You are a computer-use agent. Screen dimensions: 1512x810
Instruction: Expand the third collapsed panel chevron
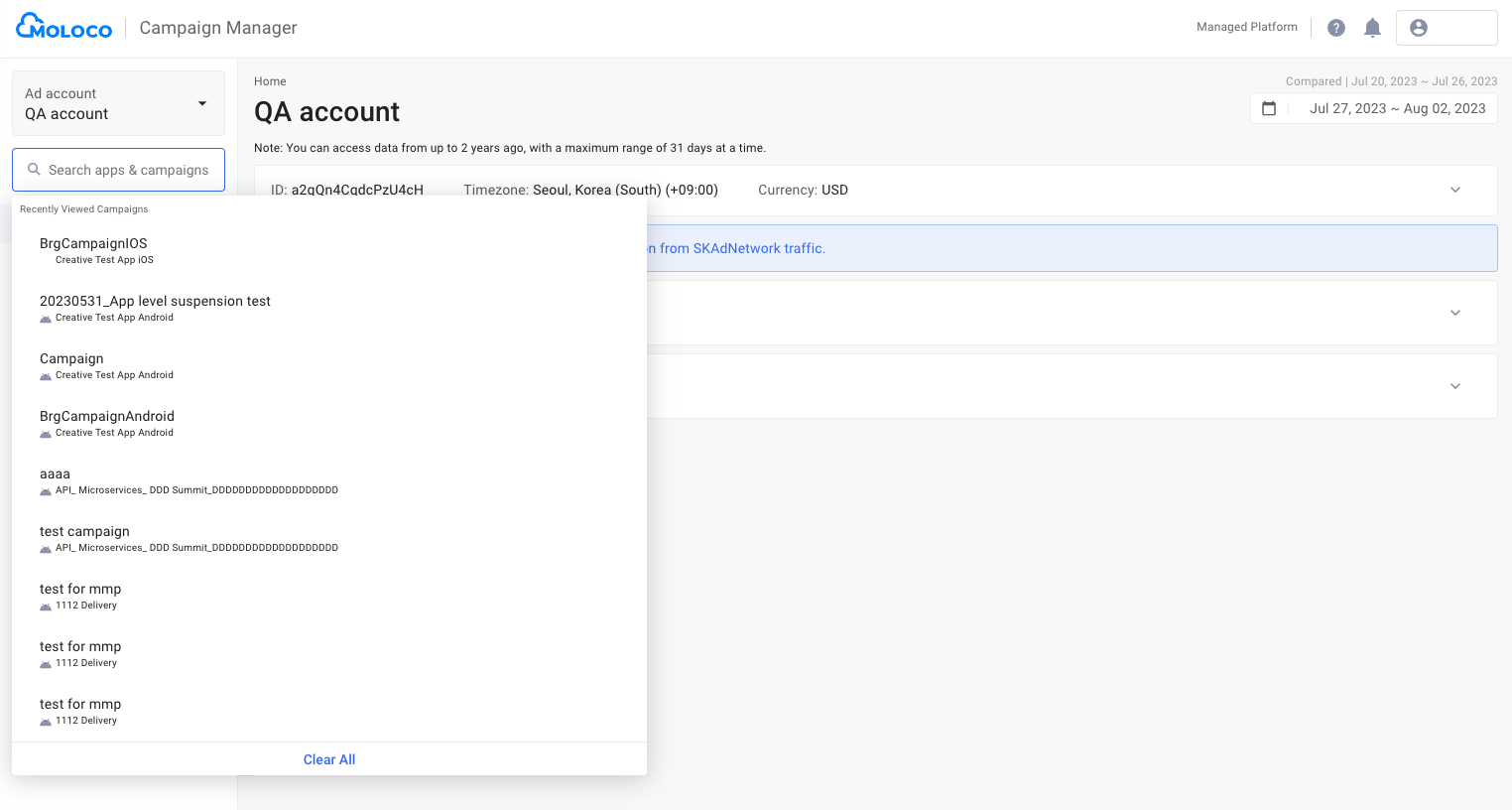pos(1454,386)
